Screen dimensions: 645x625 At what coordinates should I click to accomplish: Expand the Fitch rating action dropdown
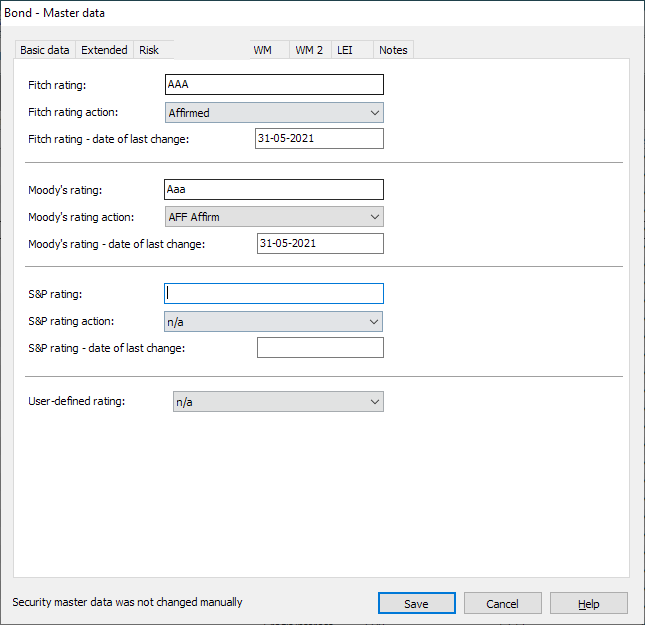click(x=273, y=113)
